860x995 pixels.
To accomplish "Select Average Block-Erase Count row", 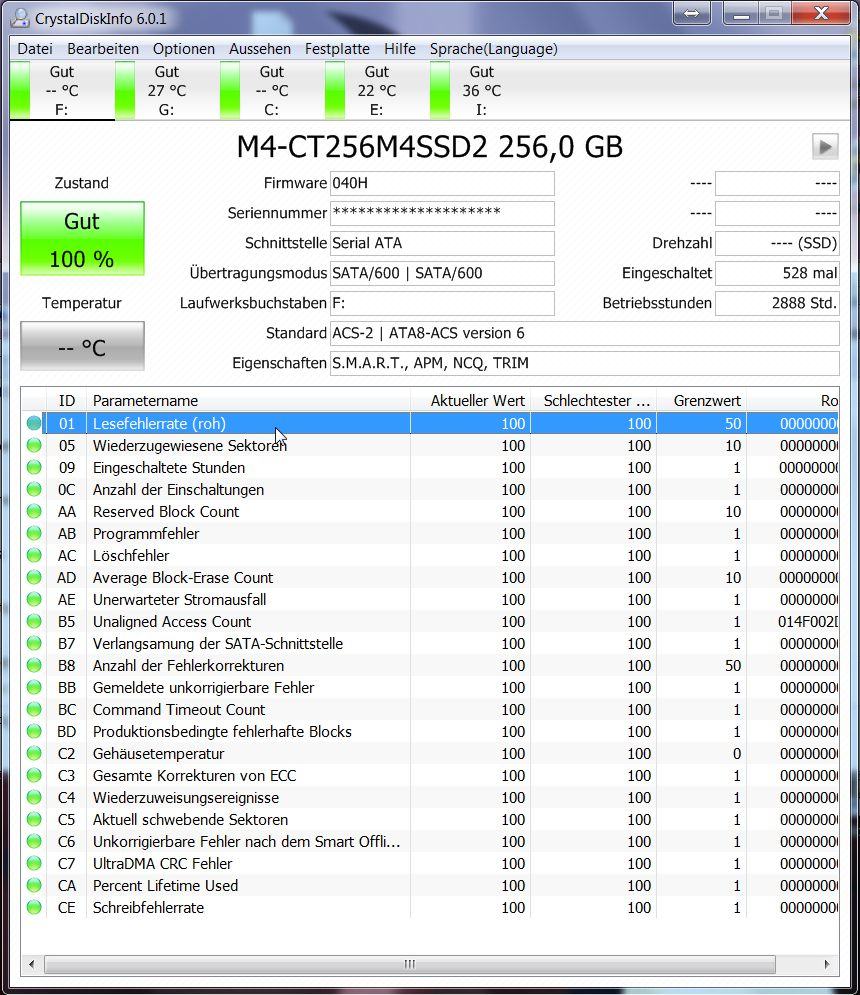I will (x=430, y=577).
